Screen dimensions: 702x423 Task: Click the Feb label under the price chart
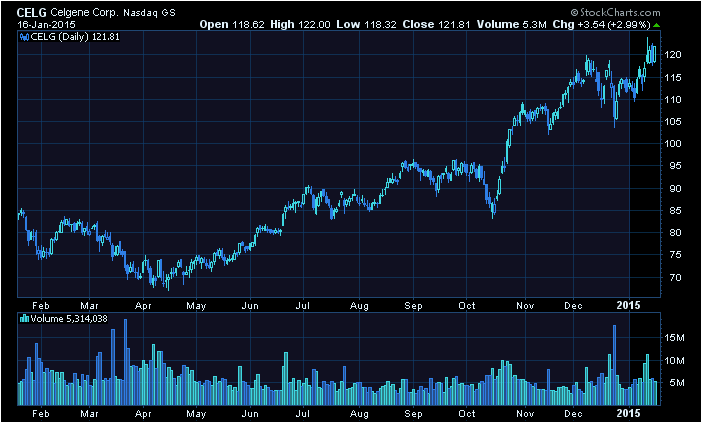coord(41,306)
